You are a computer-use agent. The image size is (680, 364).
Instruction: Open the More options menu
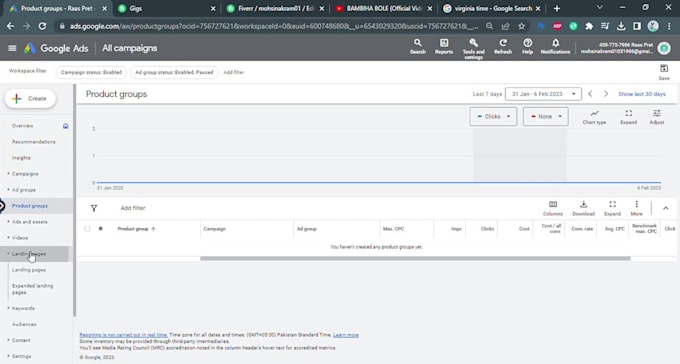tap(636, 208)
